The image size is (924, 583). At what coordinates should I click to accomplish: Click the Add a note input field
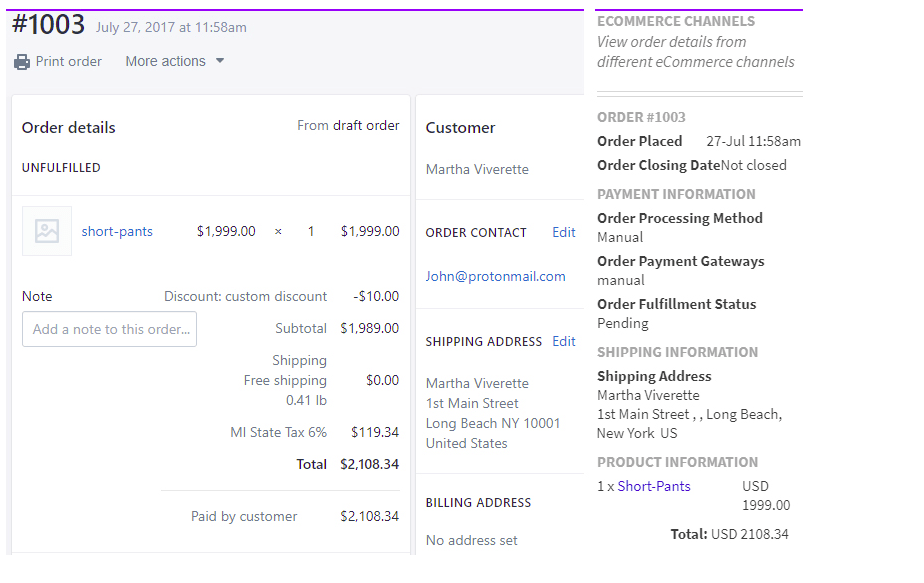point(109,329)
